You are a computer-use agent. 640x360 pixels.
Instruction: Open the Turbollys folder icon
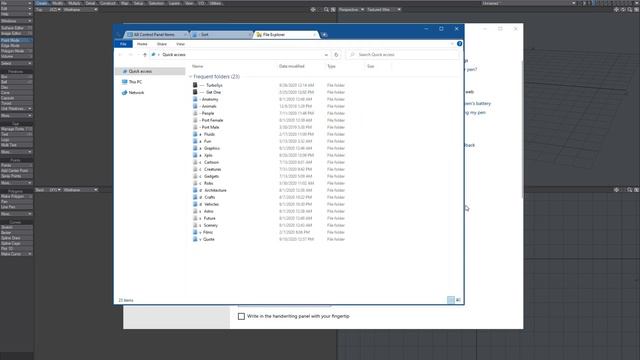(x=195, y=85)
